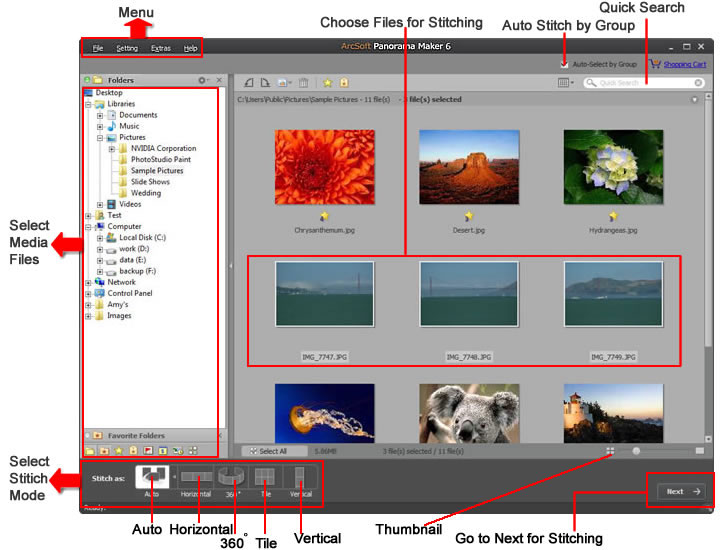720x550 pixels.
Task: Click the shopping cart icon
Action: click(654, 64)
